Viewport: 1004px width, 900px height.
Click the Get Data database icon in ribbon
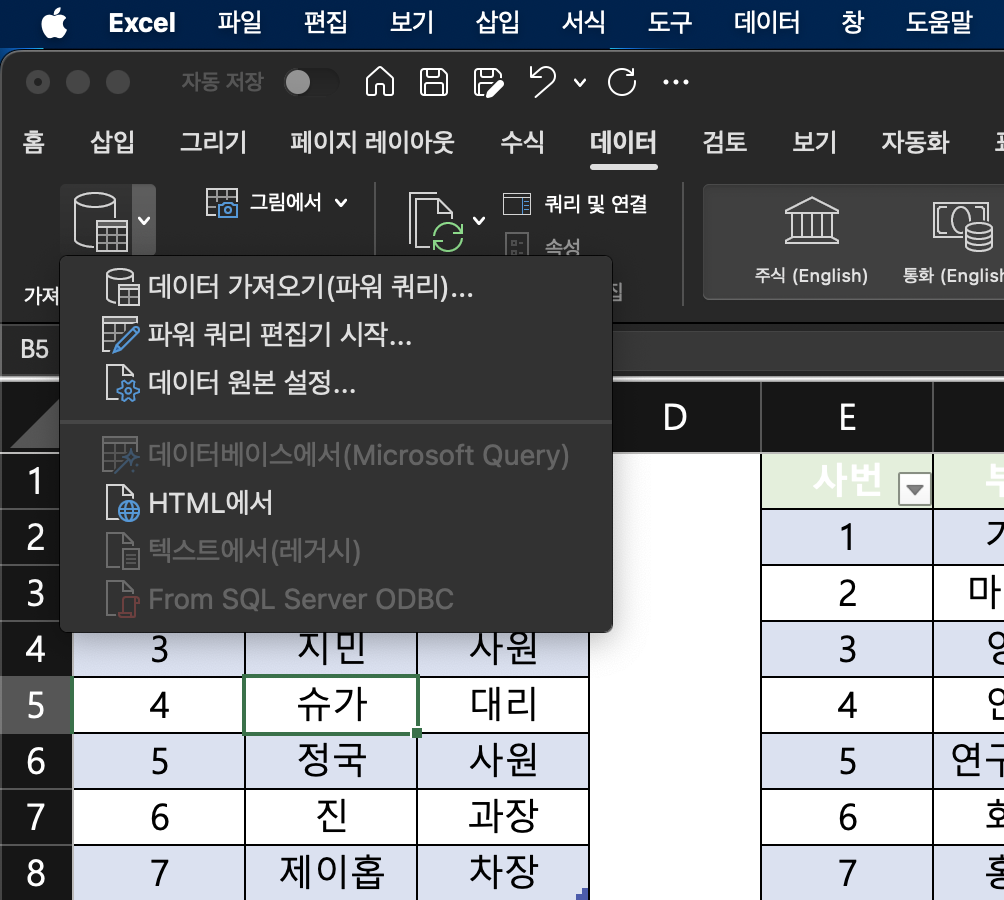pos(99,221)
